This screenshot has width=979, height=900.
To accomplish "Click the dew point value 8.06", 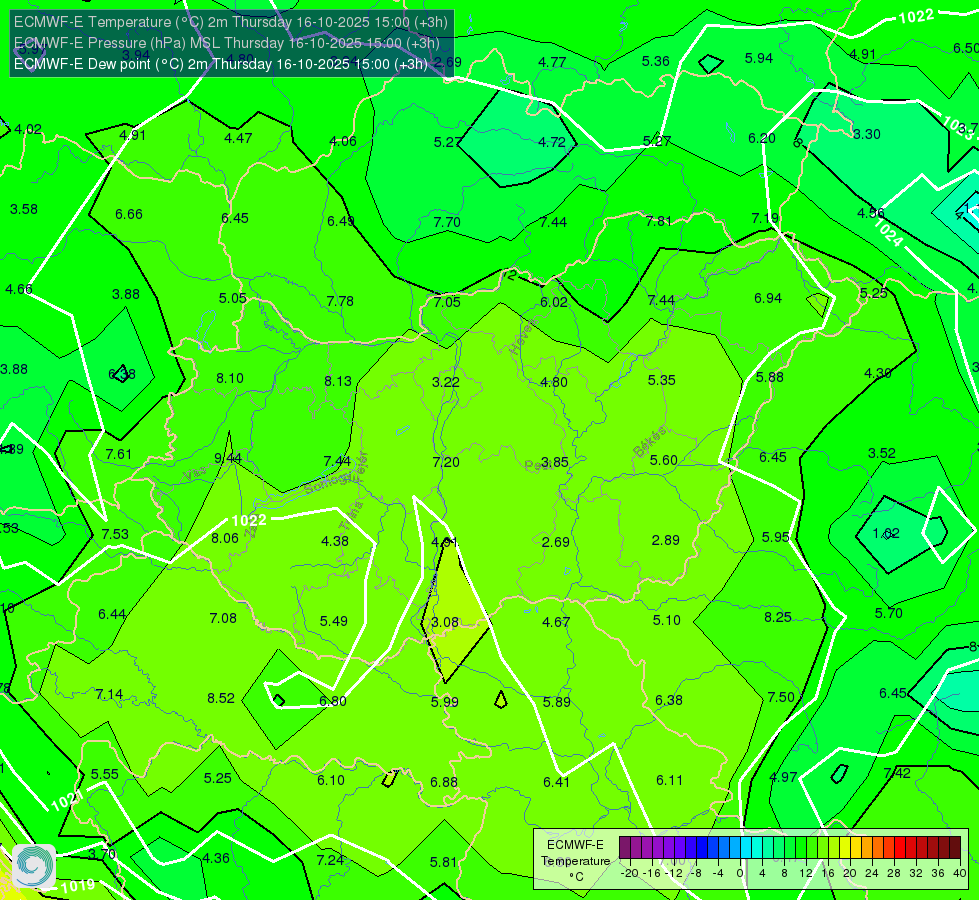I will coord(225,538).
